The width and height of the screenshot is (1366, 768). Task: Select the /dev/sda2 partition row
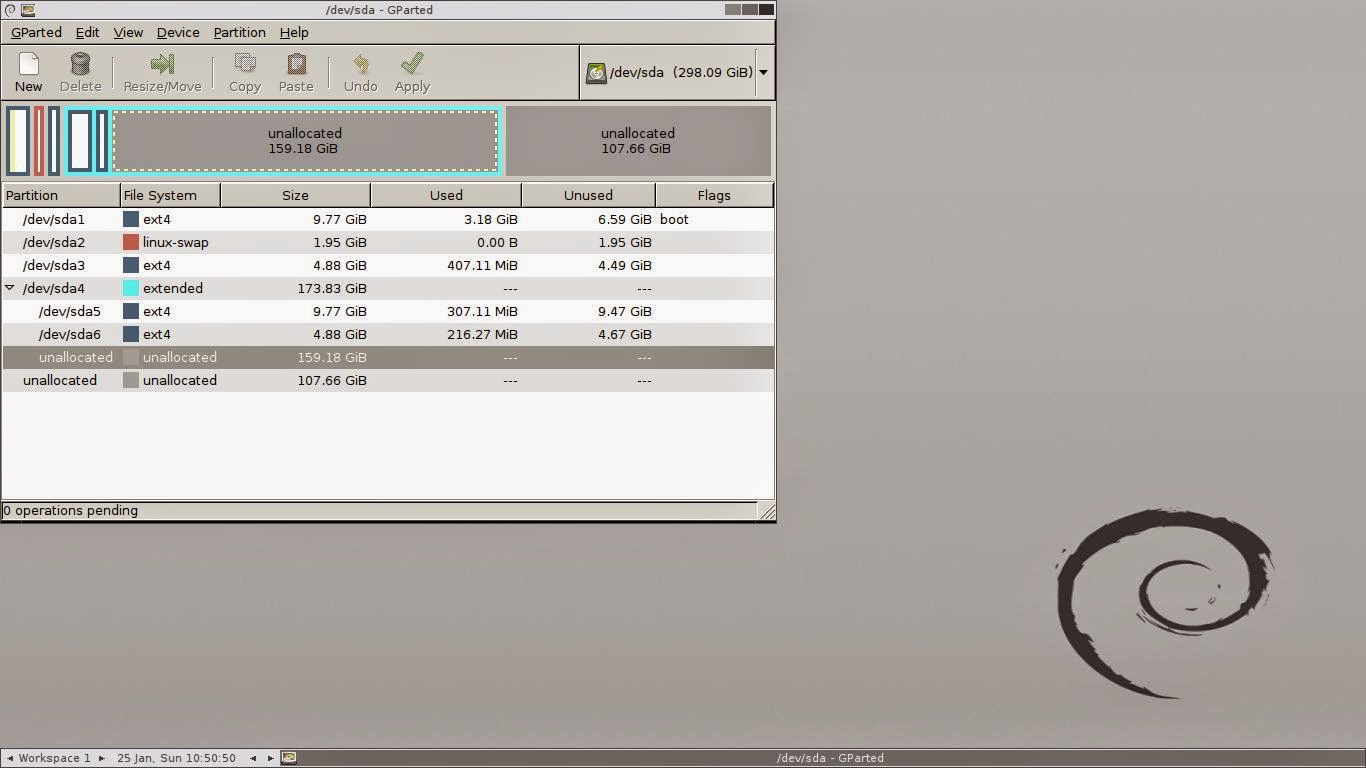tap(388, 242)
